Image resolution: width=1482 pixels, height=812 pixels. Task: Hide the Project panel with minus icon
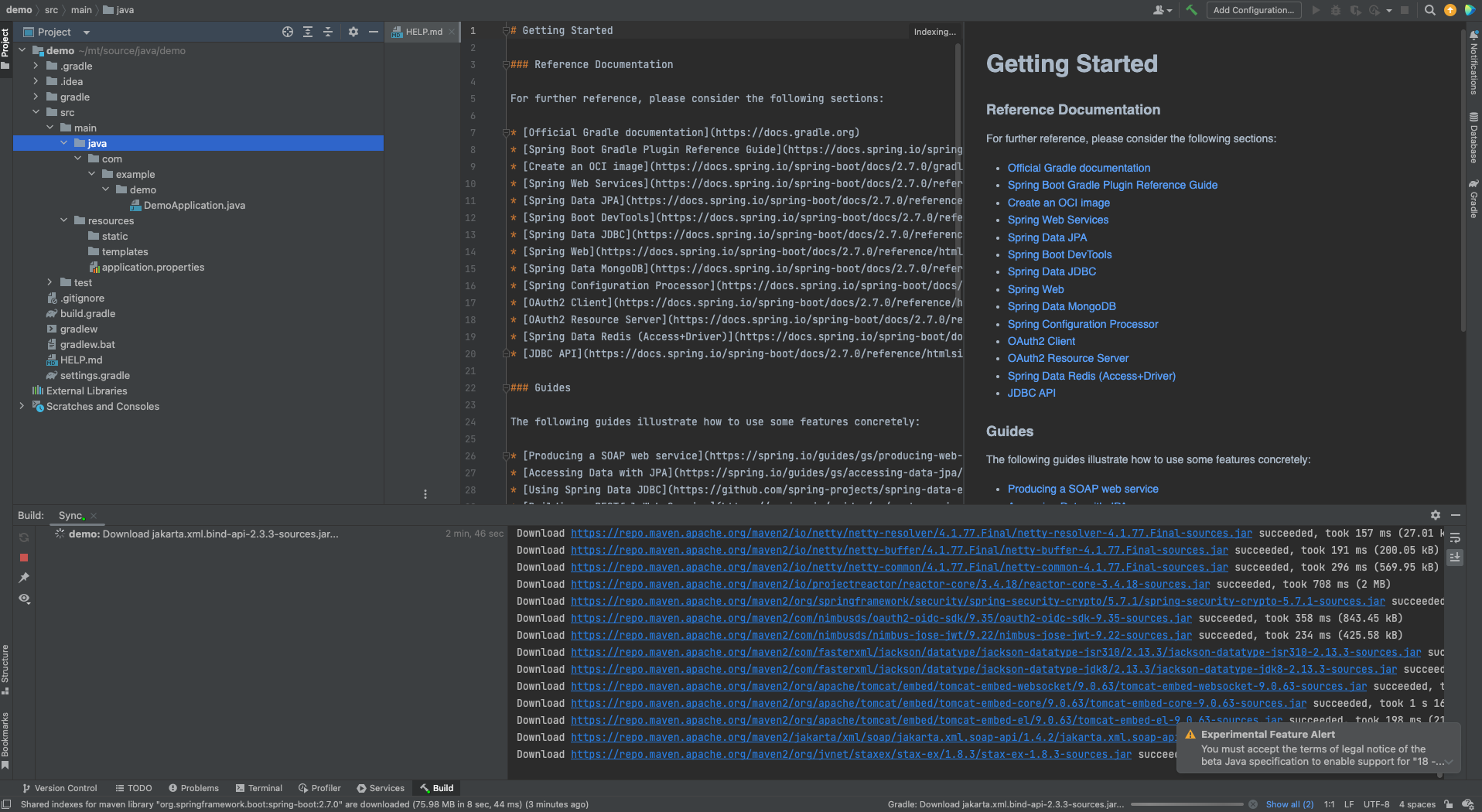click(374, 32)
